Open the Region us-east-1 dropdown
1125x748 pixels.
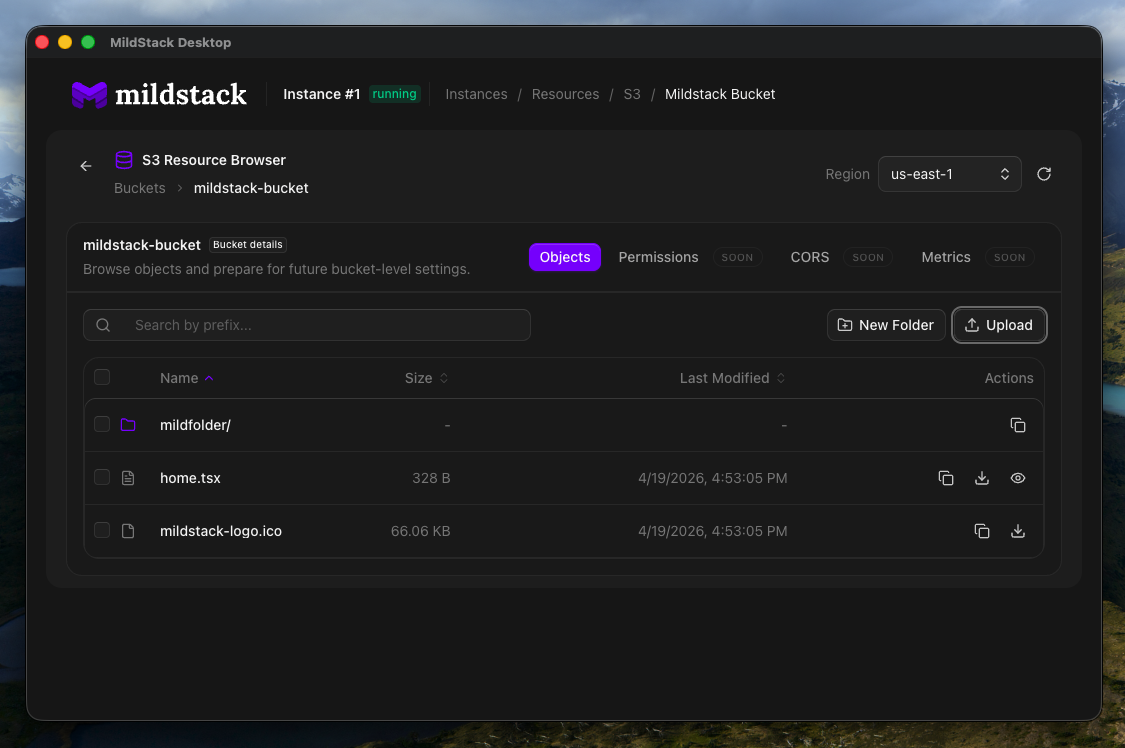pyautogui.click(x=949, y=174)
